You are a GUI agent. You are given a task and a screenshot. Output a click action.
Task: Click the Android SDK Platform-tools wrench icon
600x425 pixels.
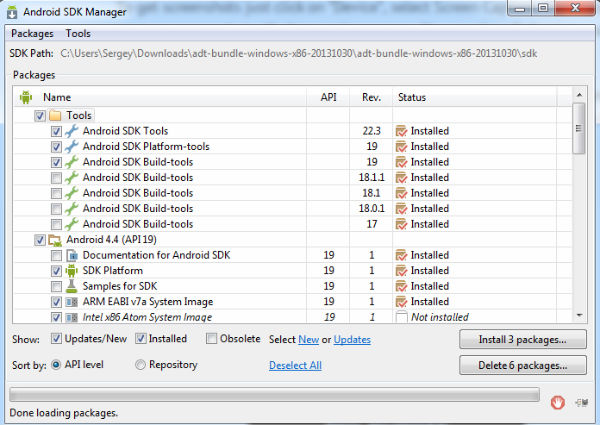tap(71, 147)
